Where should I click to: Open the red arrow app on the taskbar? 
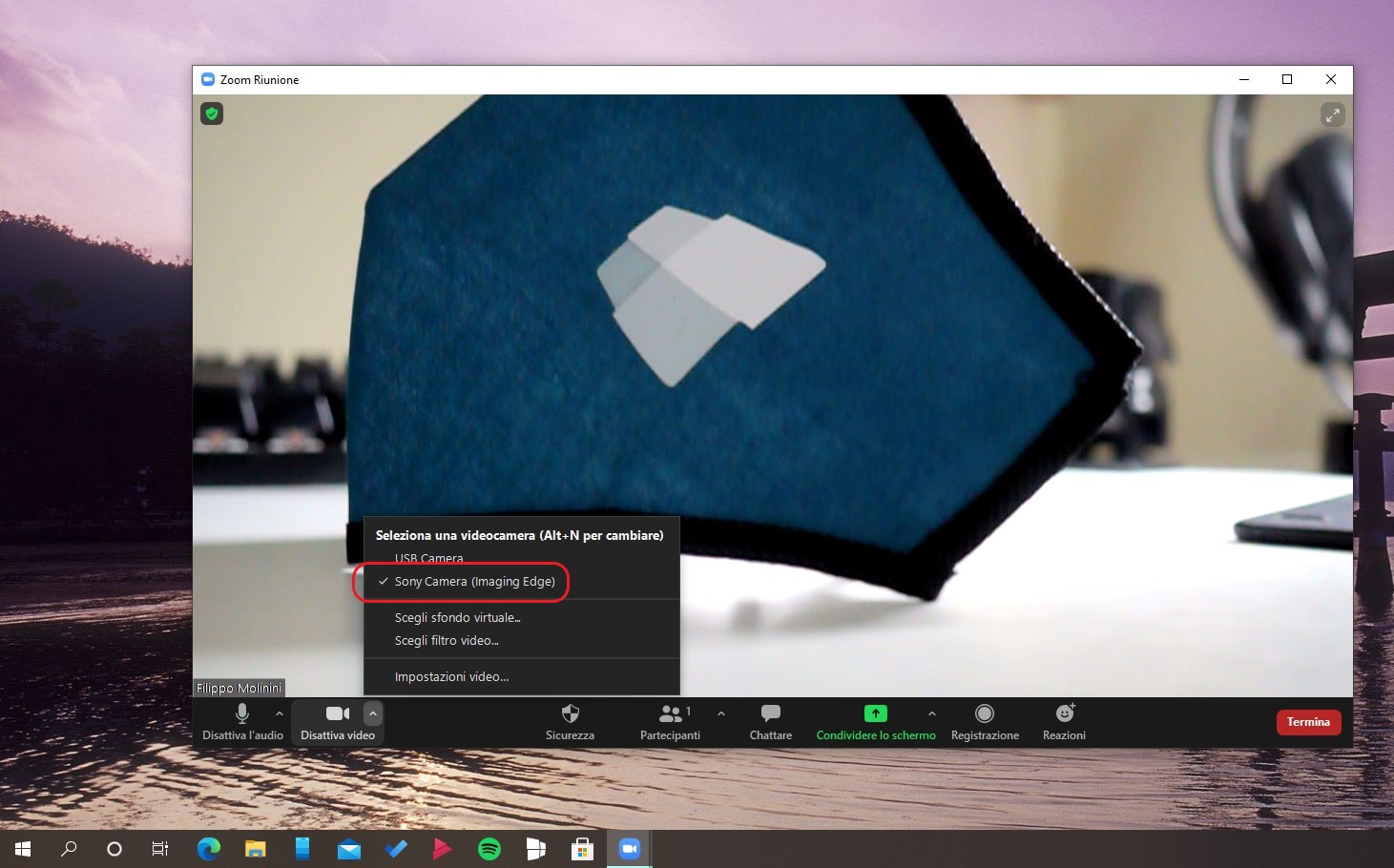(442, 848)
